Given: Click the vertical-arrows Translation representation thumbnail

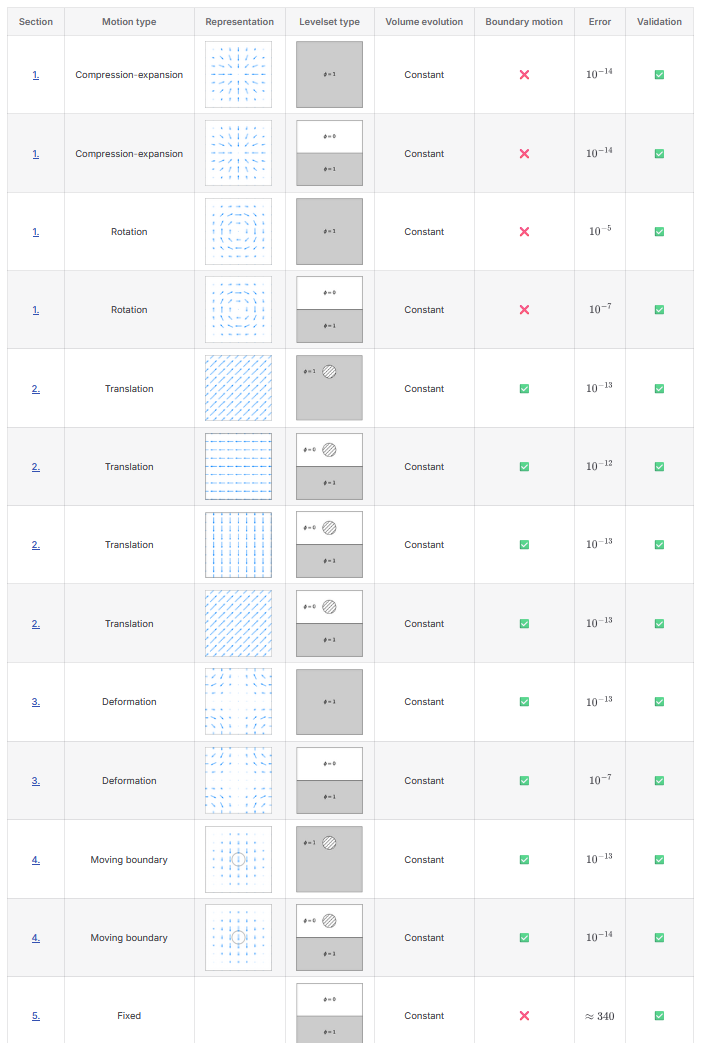Looking at the screenshot, I should tap(238, 545).
